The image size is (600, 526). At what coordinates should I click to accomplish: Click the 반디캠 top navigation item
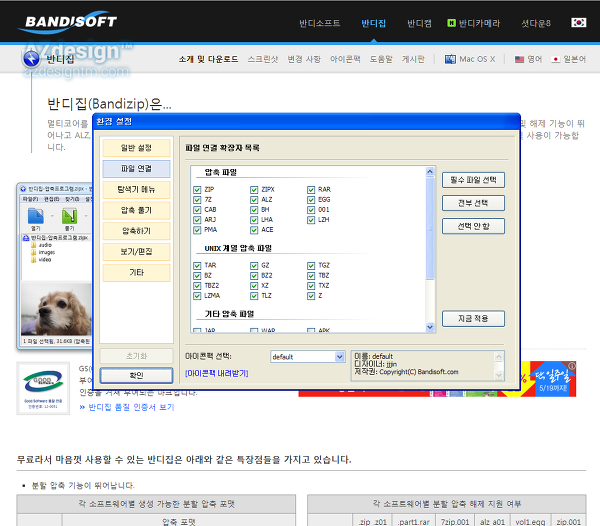click(419, 23)
